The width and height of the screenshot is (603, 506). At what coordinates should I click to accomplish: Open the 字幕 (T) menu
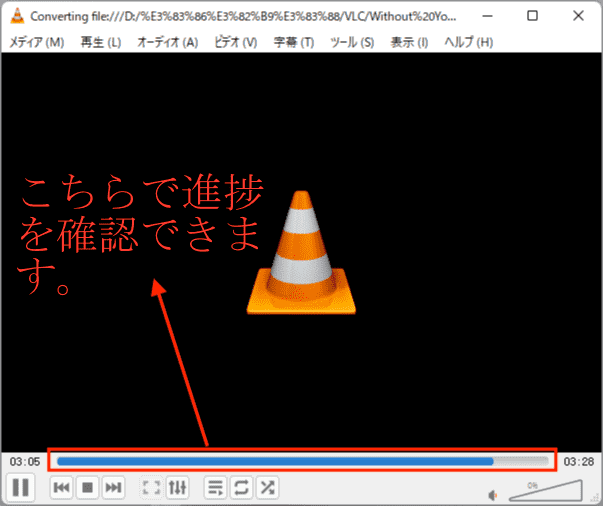pyautogui.click(x=294, y=42)
